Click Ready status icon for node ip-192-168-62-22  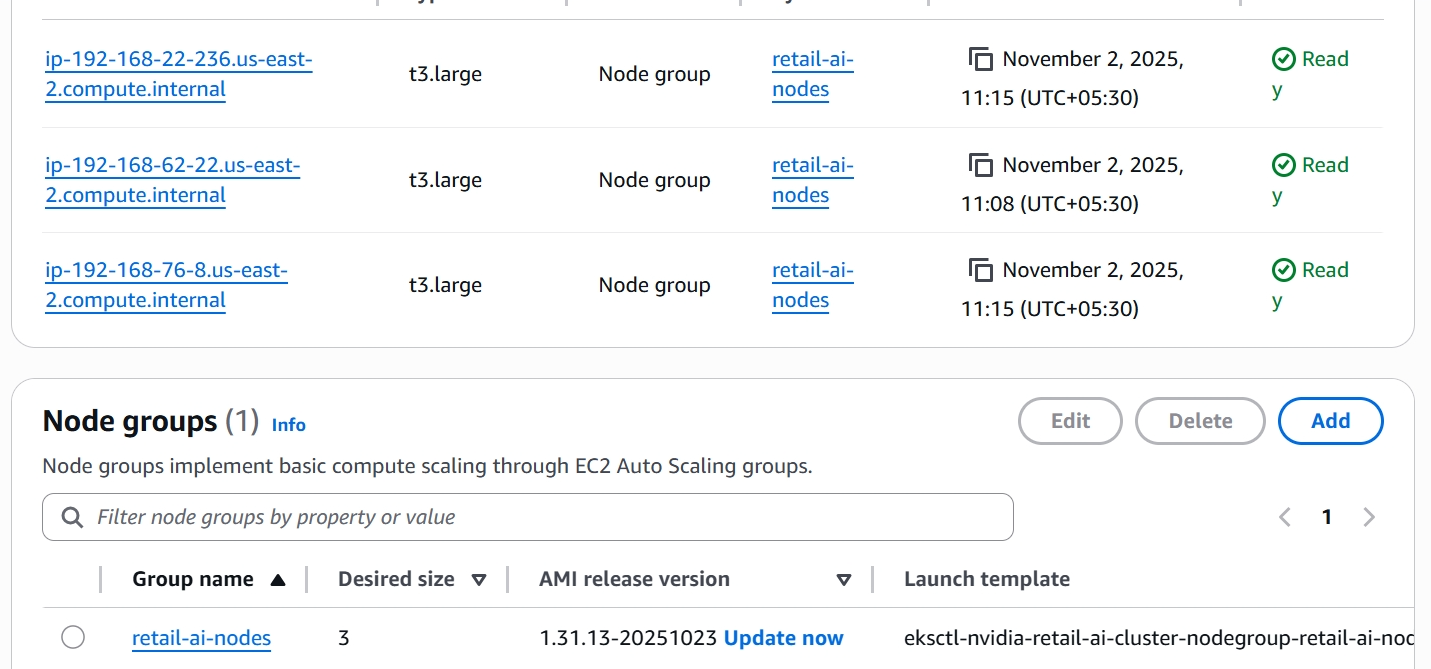(1284, 165)
